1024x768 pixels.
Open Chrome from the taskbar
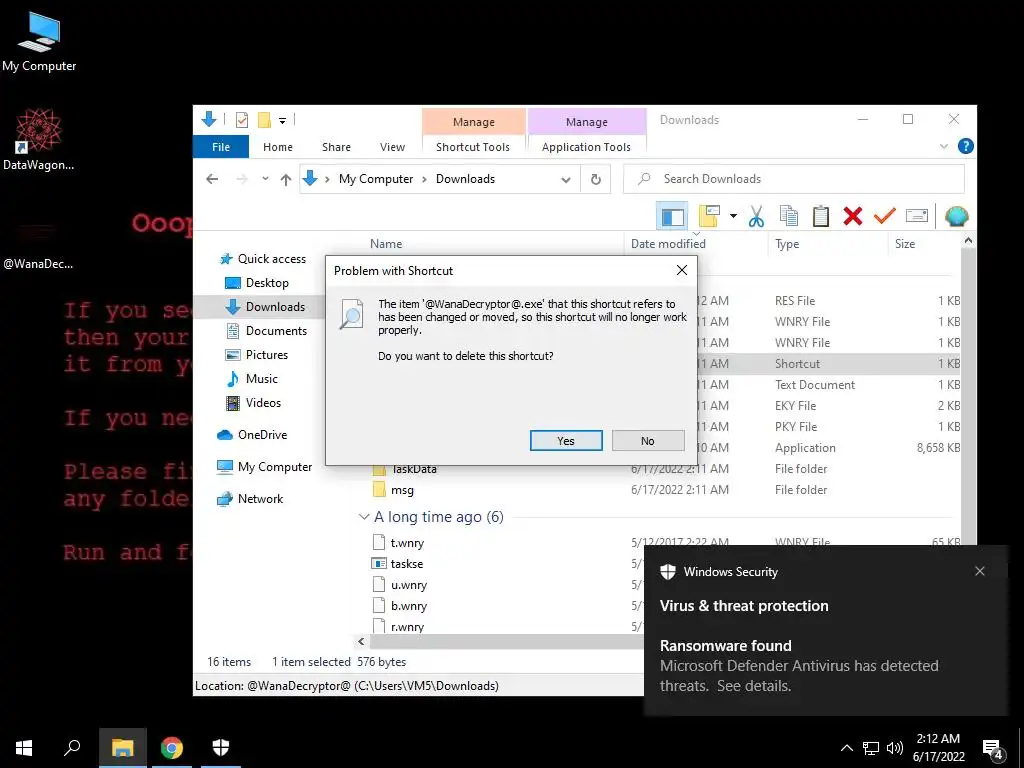[172, 748]
